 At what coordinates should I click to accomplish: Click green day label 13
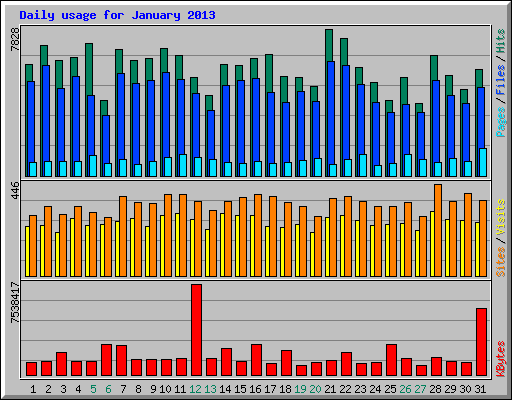(x=210, y=389)
